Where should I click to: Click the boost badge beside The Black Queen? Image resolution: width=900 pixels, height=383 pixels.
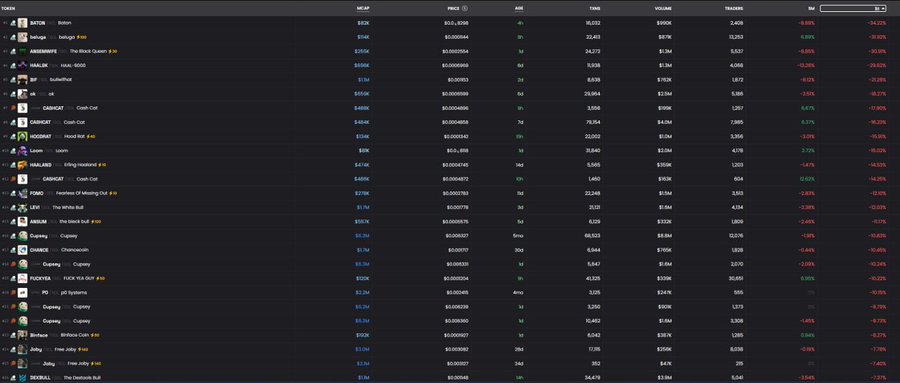112,51
